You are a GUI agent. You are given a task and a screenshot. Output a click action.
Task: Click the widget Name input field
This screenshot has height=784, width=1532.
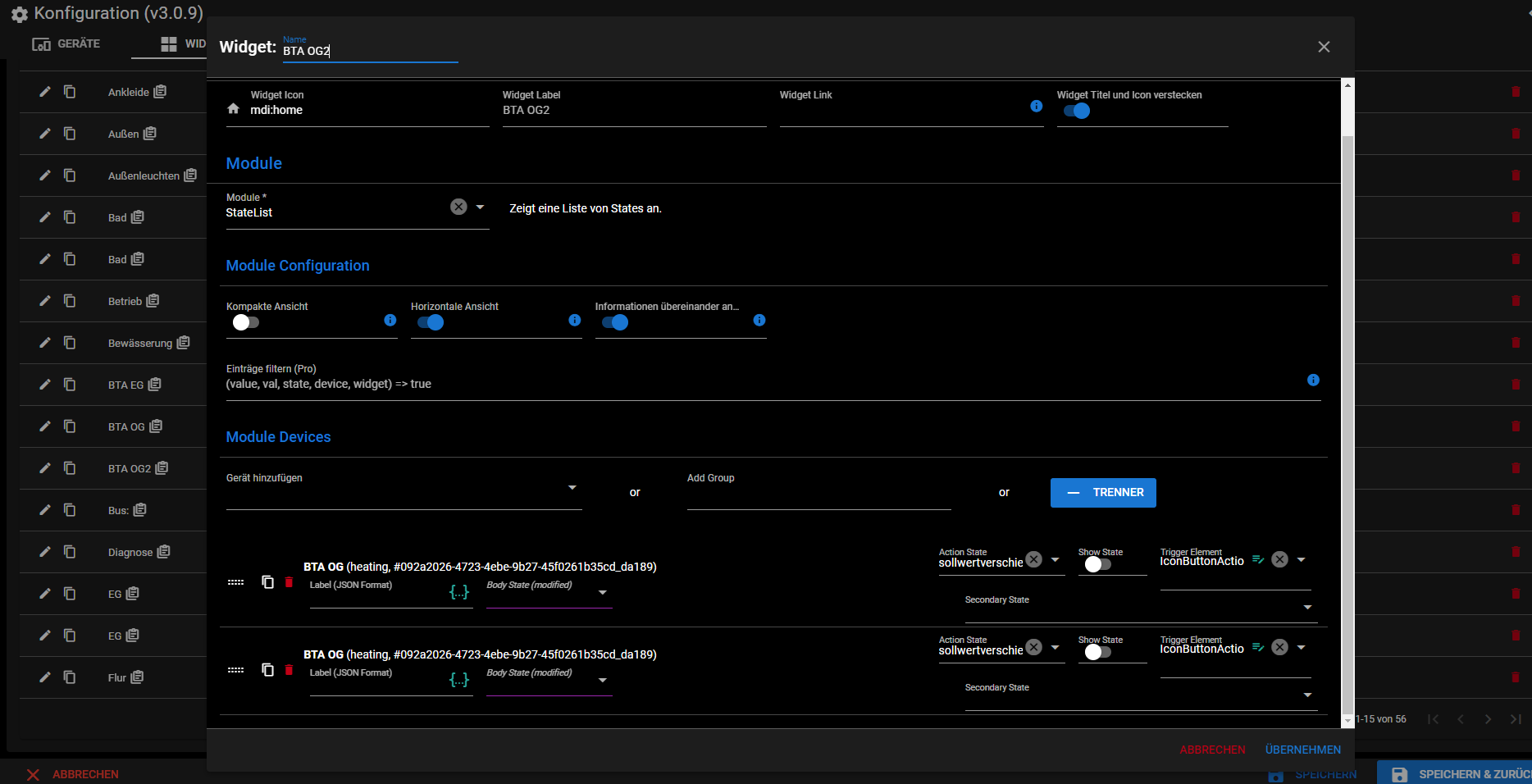tap(370, 51)
